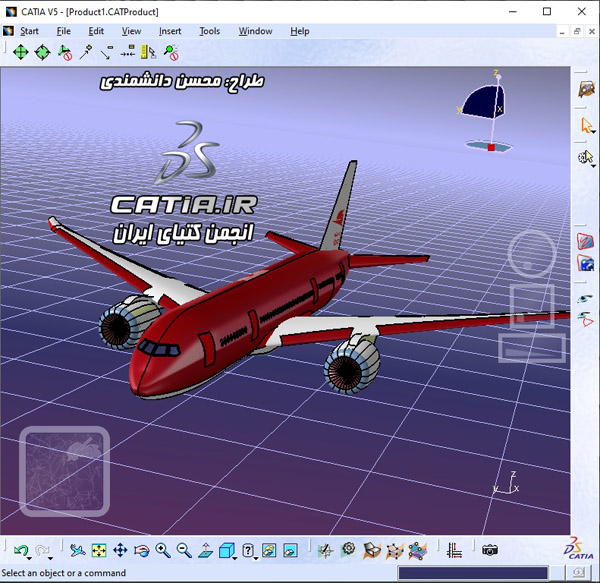Expand the quick view cube dropdown arrow
600x583 pixels.
[x=235, y=559]
